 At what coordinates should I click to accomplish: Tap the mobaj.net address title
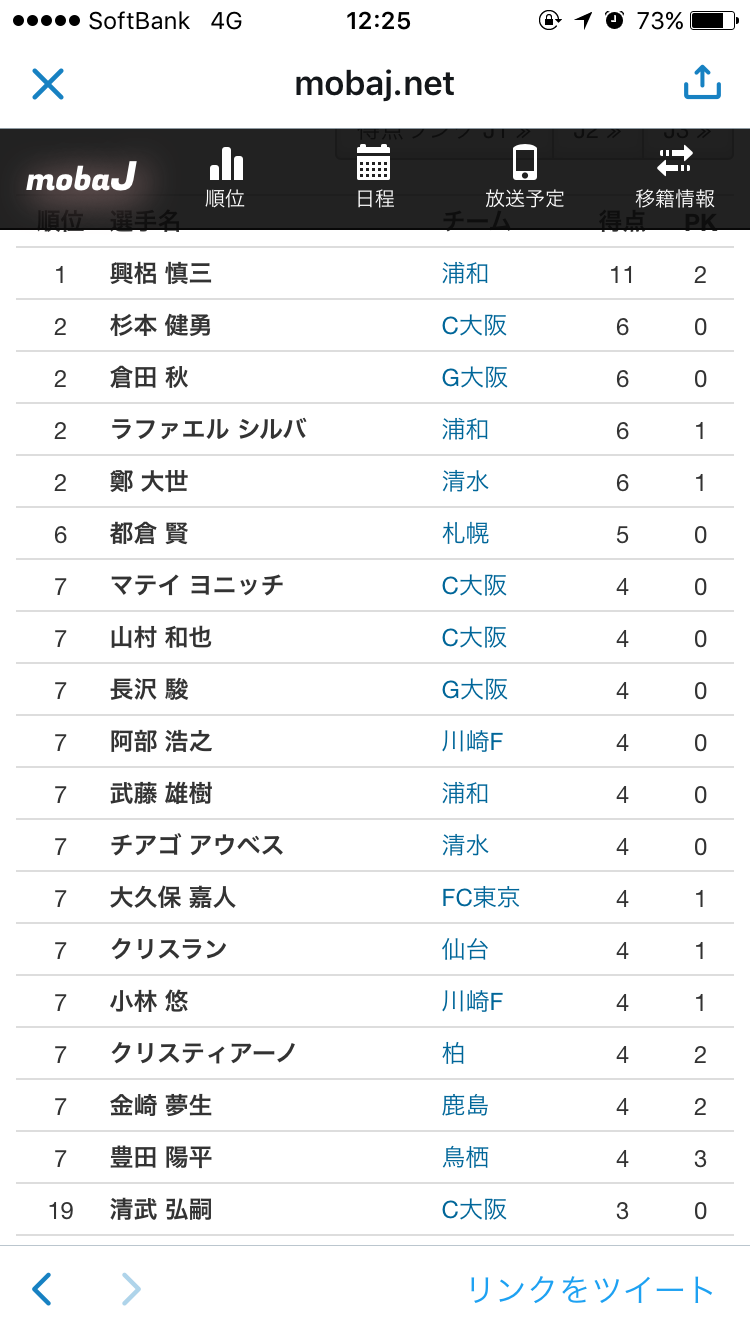point(375,83)
